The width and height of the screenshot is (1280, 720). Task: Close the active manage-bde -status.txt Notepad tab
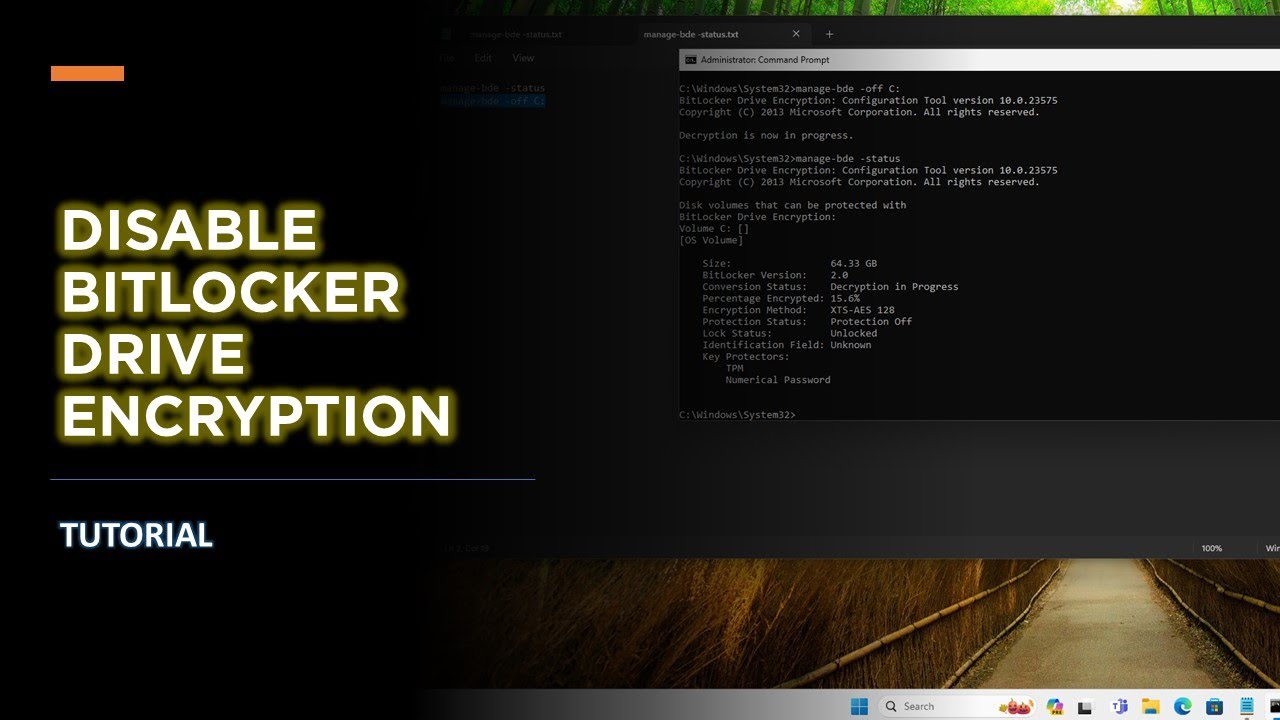click(796, 34)
